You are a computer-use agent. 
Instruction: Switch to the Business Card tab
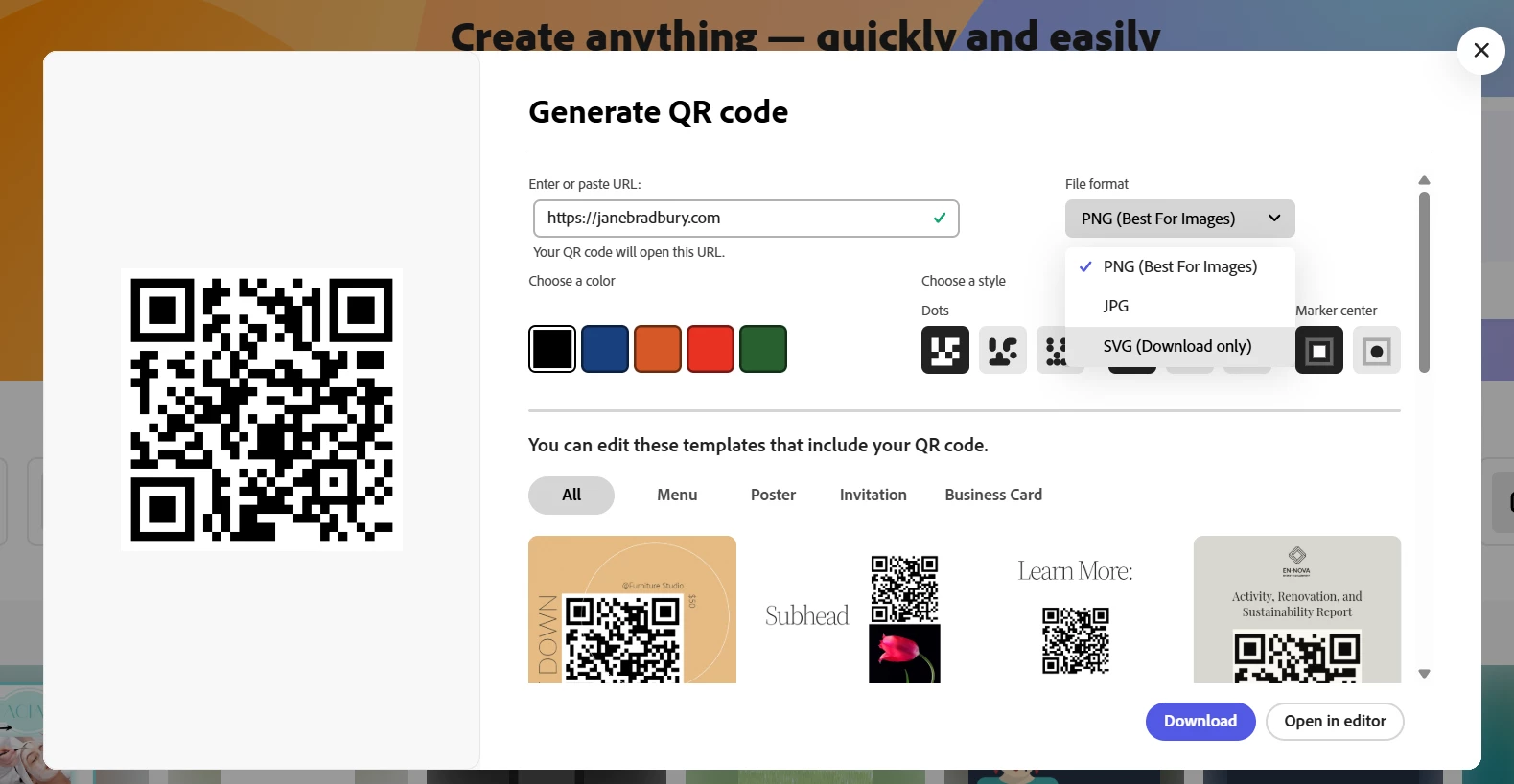993,496
